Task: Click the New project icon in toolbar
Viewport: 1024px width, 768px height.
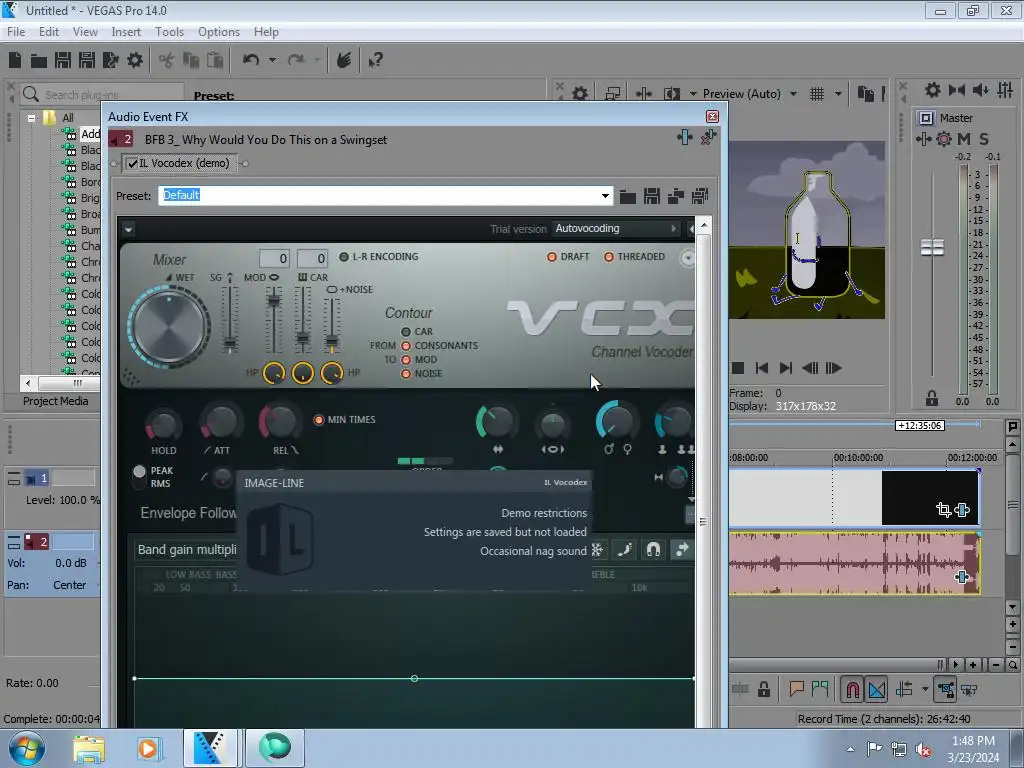Action: coord(15,60)
